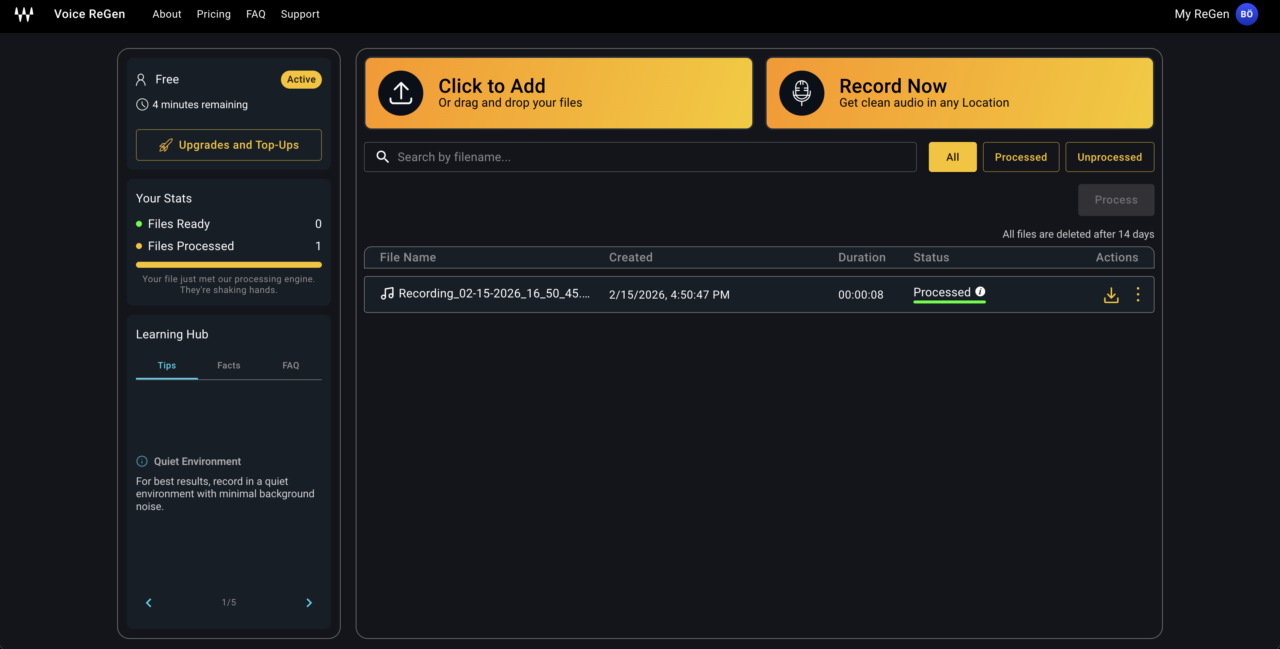Click Upgrades and Top-Ups button

click(x=229, y=145)
